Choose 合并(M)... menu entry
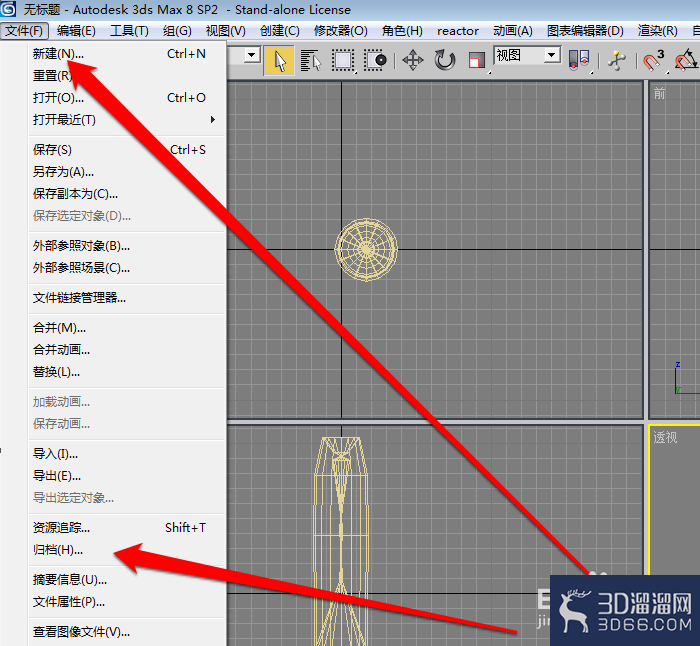Viewport: 700px width, 646px height. click(x=127, y=328)
